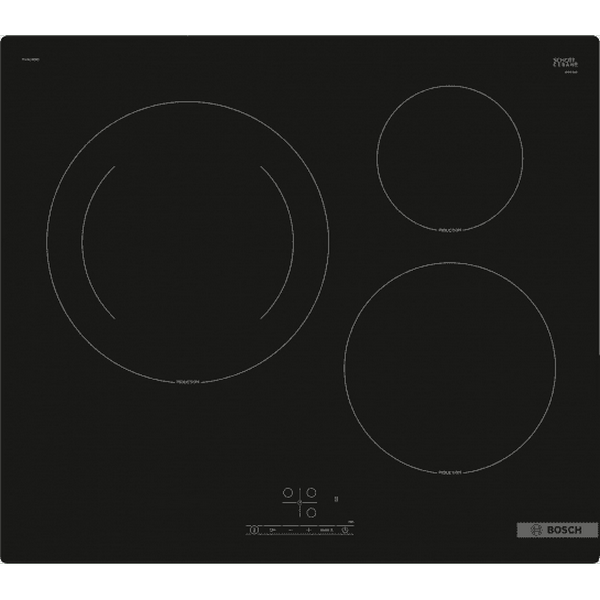The height and width of the screenshot is (600, 600).
Task: Tap the power level digit display
Action: tap(336, 499)
